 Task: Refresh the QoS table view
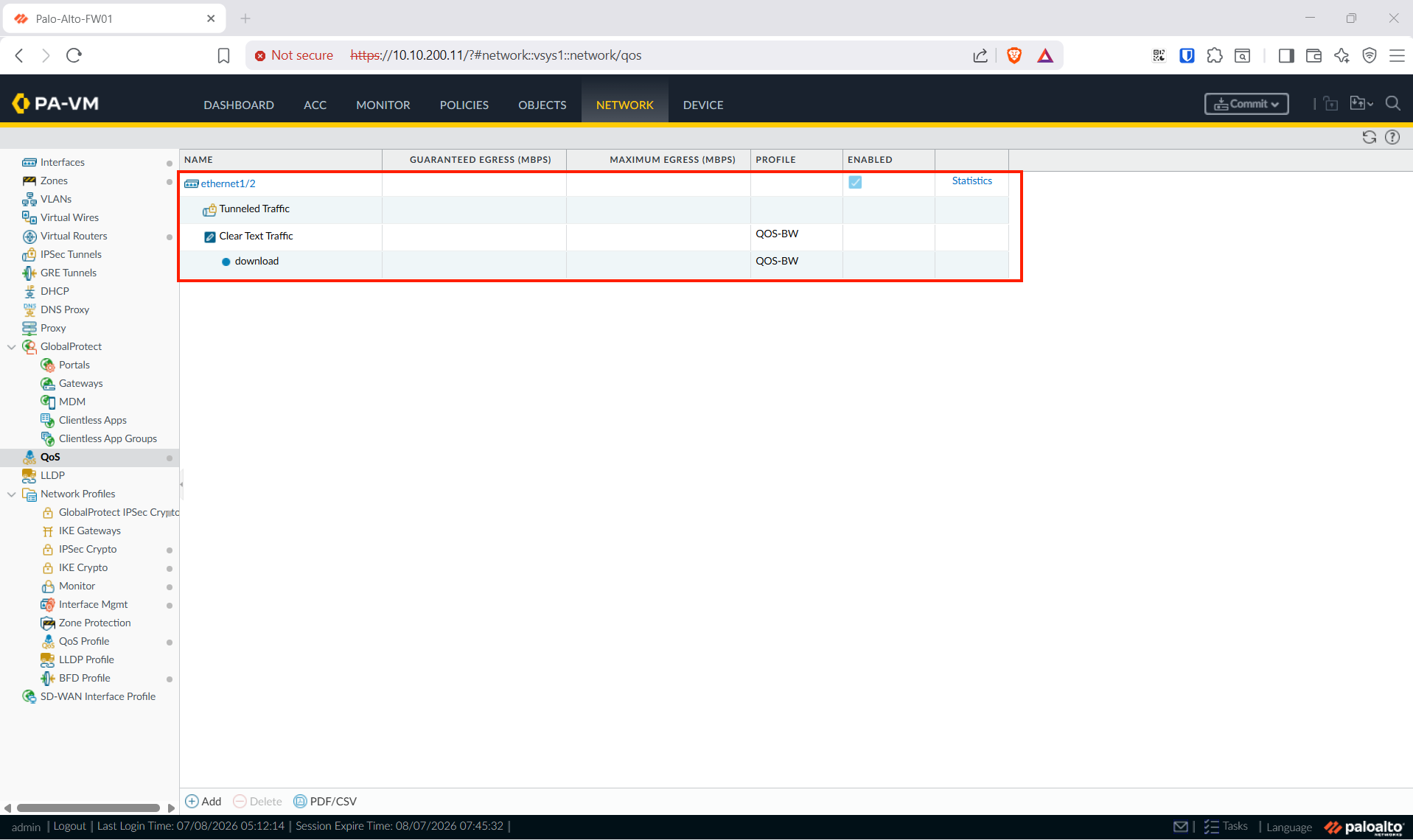click(x=1370, y=137)
